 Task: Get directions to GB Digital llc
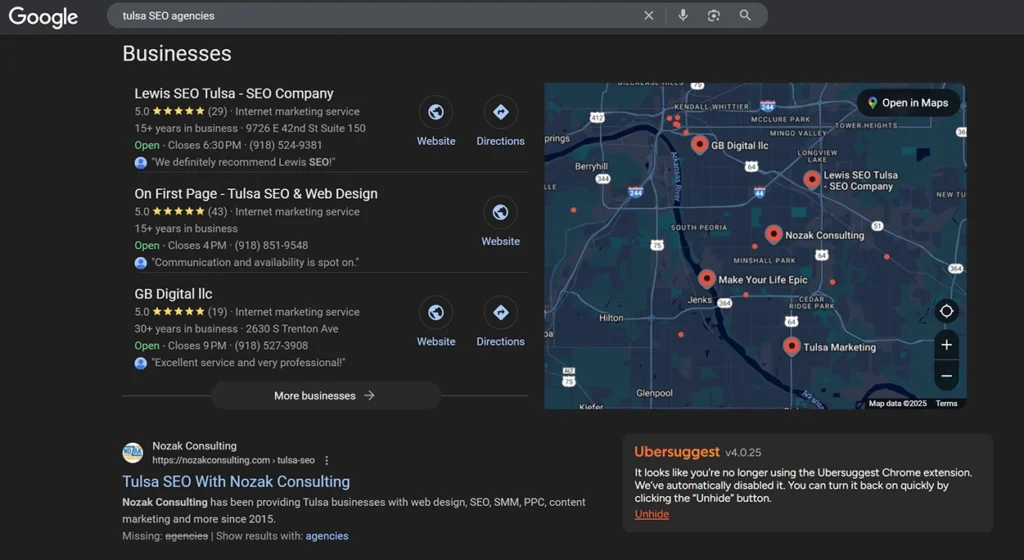pyautogui.click(x=500, y=312)
